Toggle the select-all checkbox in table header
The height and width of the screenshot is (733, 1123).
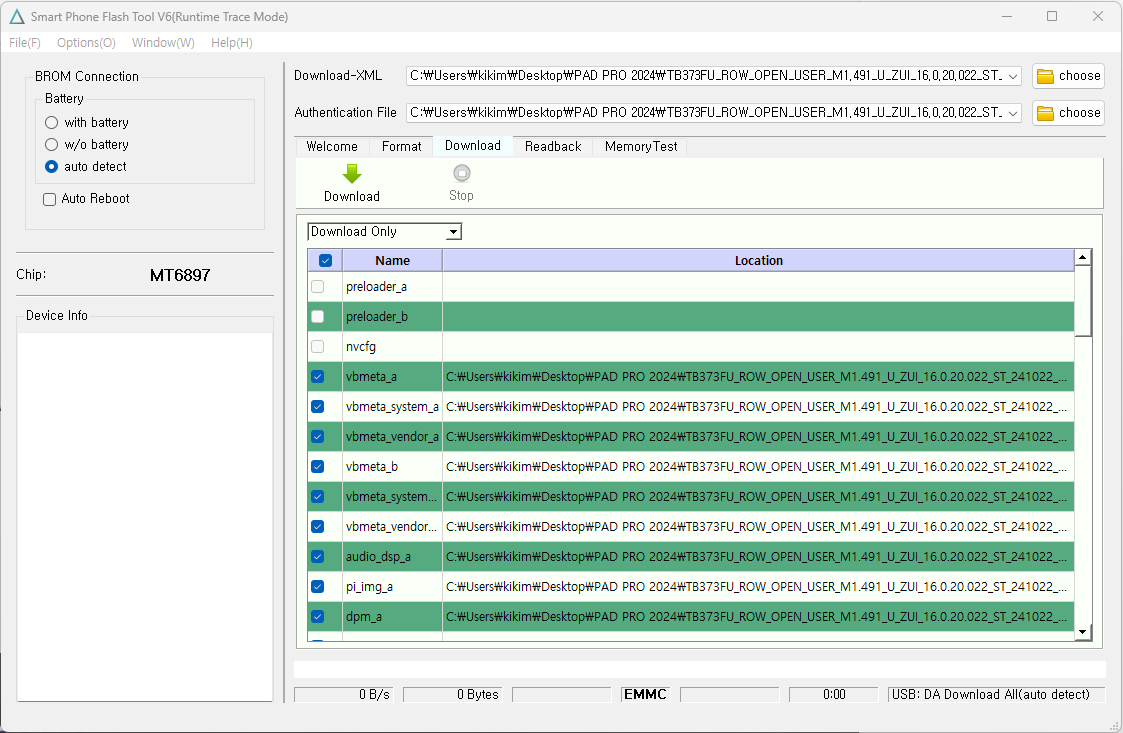click(x=325, y=261)
